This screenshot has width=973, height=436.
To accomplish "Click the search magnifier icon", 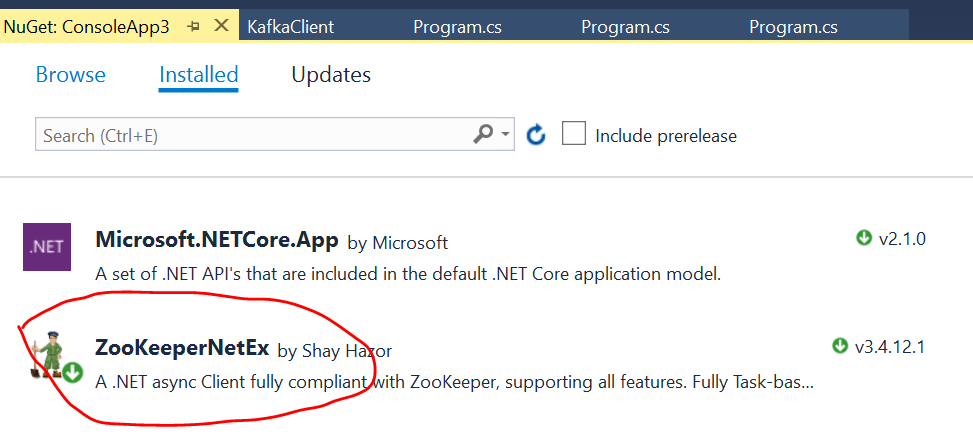I will [x=483, y=134].
